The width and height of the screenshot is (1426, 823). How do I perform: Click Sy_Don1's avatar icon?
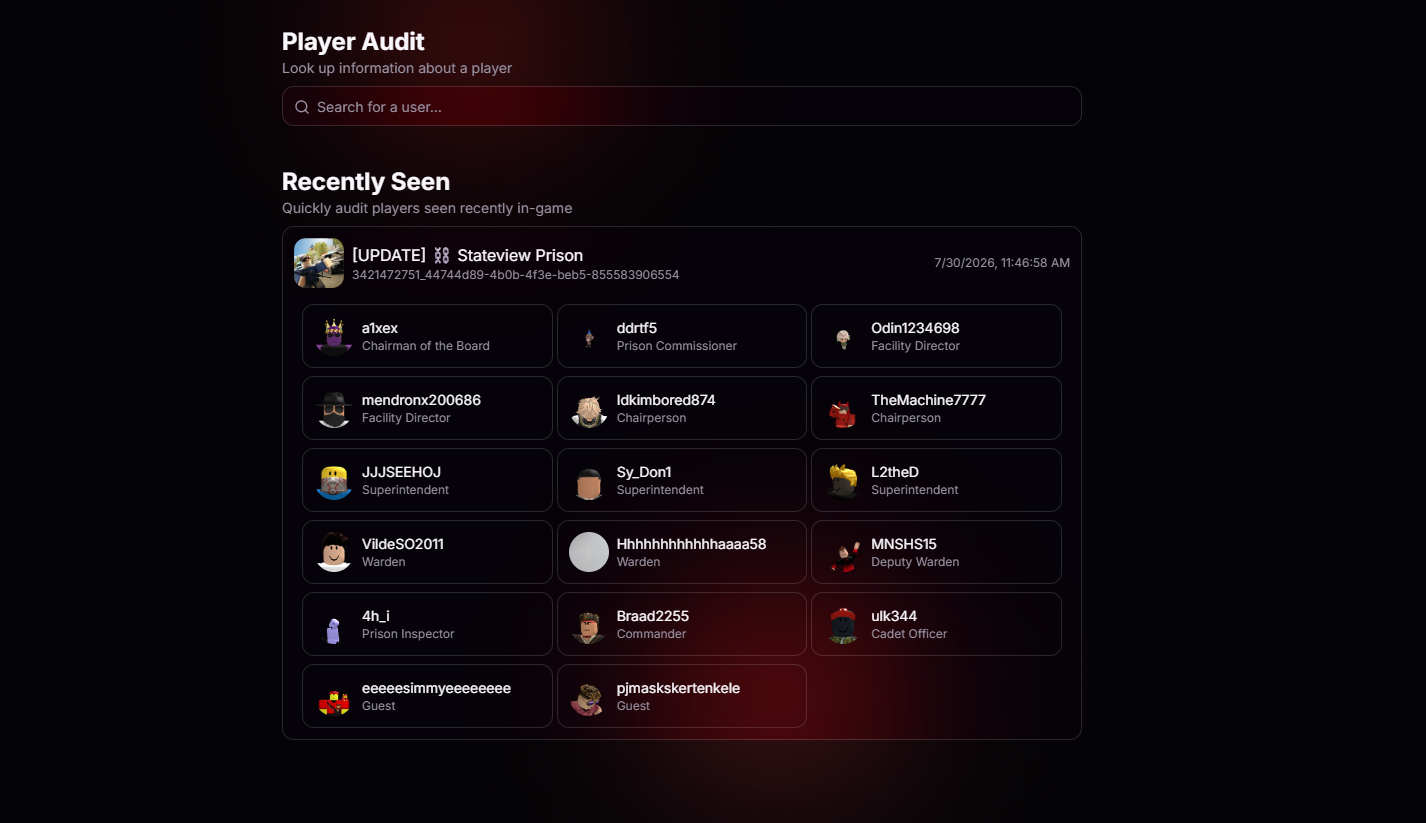tap(589, 480)
